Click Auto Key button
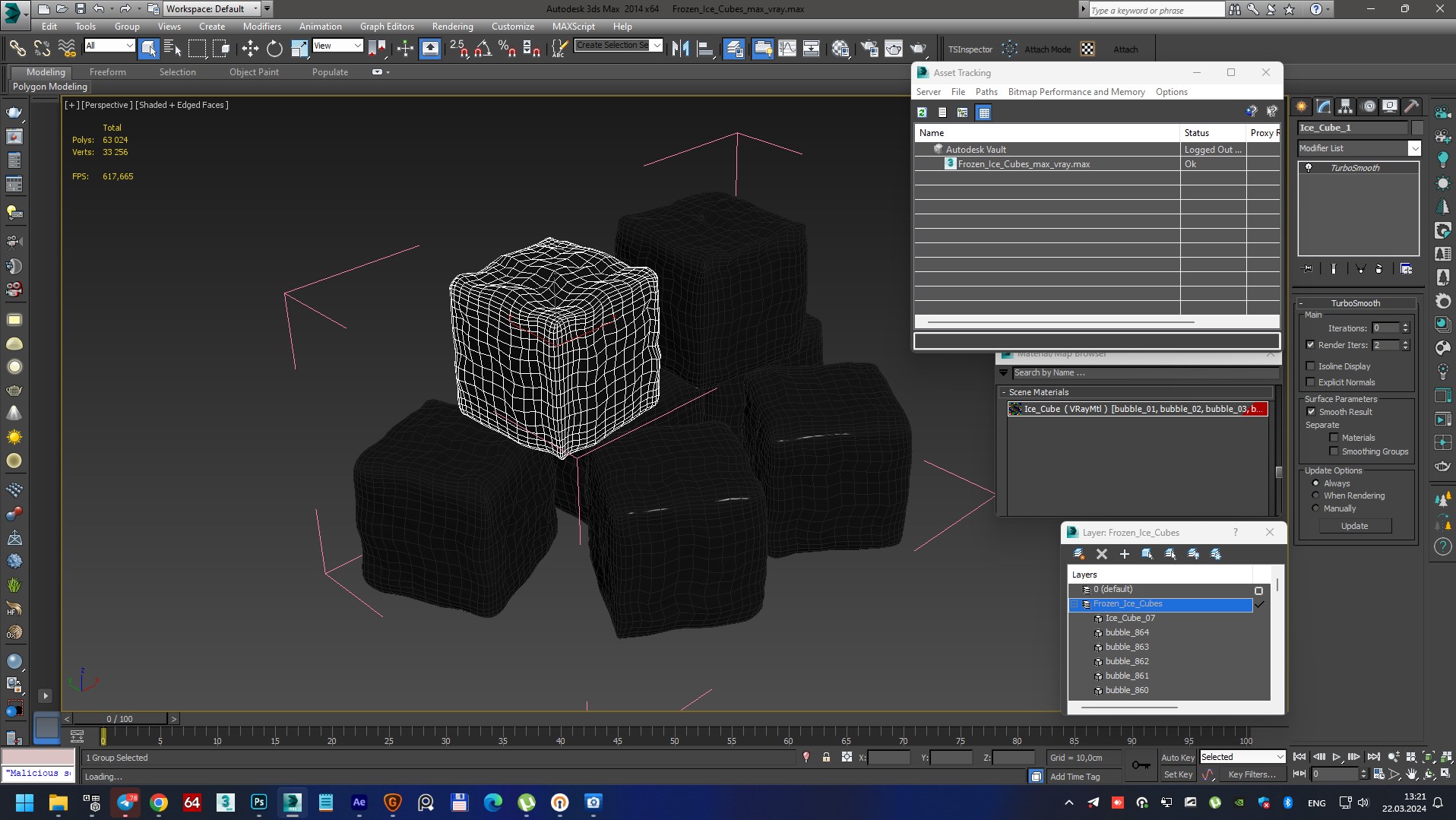The height and width of the screenshot is (820, 1456). [x=1177, y=758]
